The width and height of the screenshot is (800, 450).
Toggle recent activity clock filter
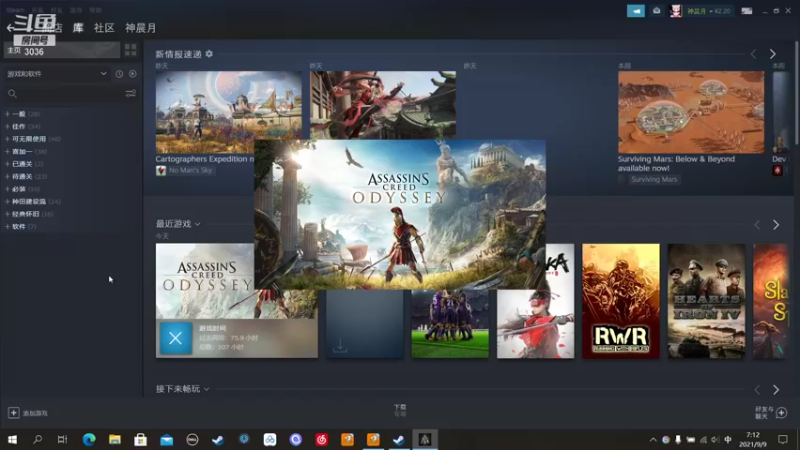point(119,74)
